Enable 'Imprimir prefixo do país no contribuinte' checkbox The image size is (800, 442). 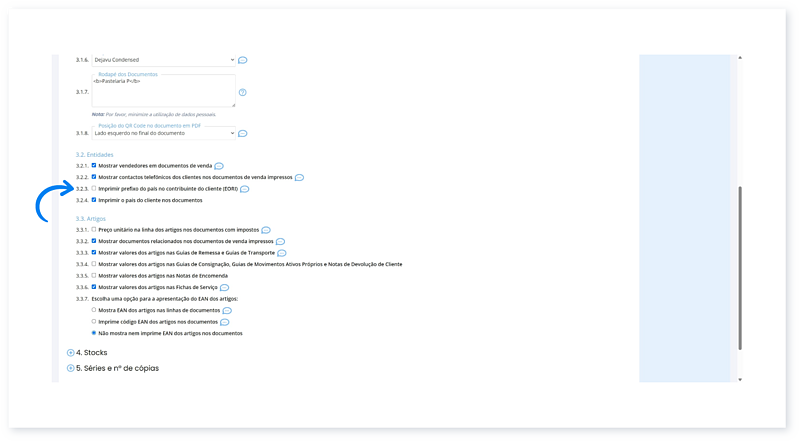[94, 188]
